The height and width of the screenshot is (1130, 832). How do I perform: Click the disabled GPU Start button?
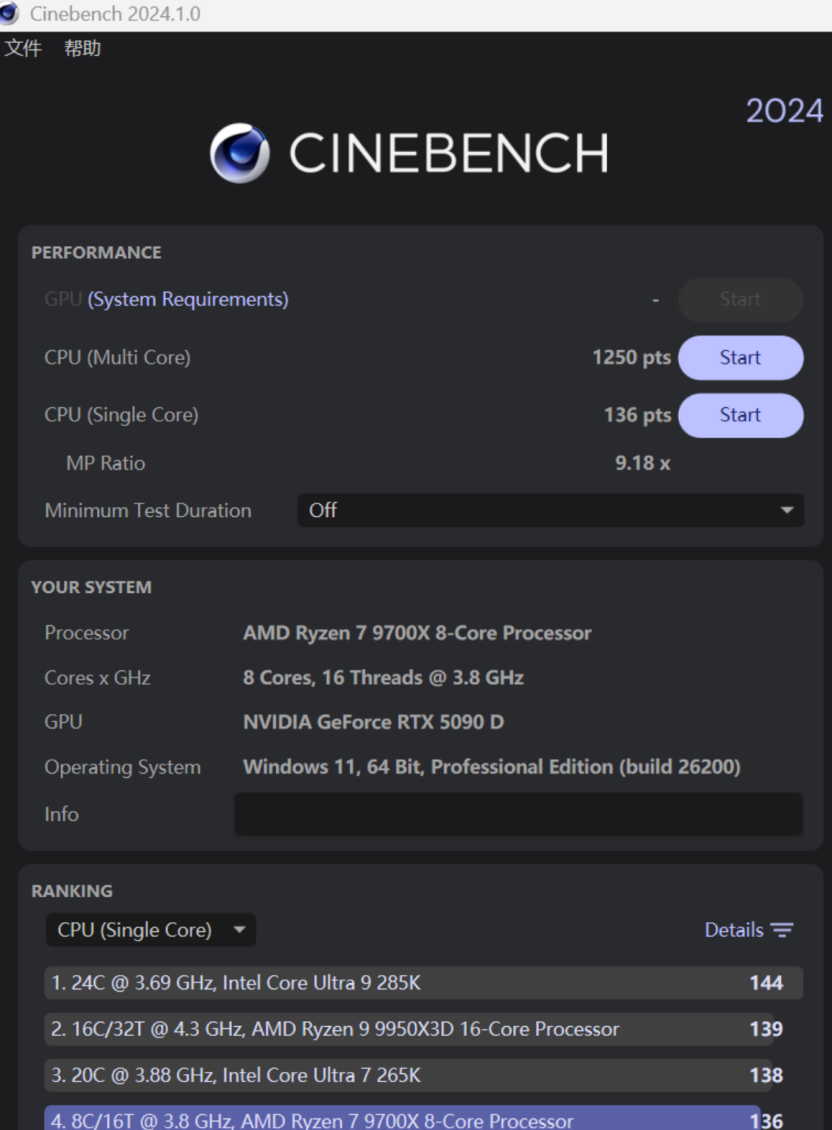[740, 299]
